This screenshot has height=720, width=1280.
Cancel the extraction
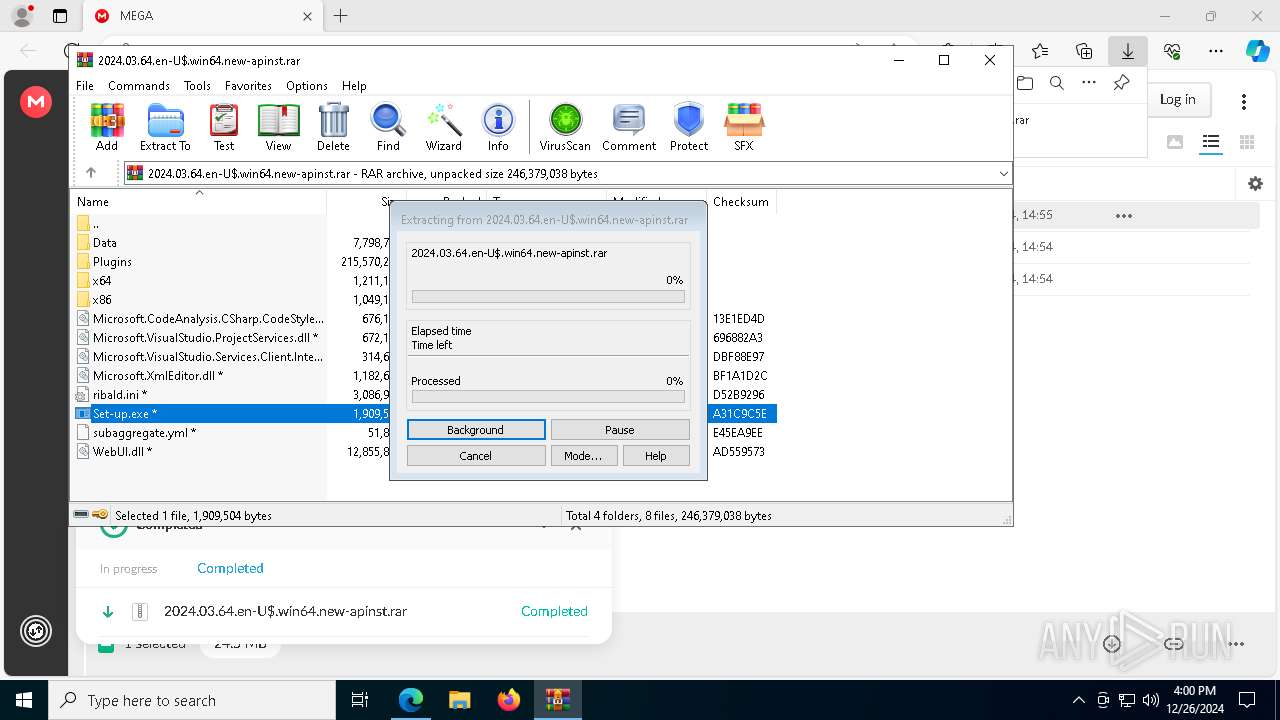coord(476,456)
